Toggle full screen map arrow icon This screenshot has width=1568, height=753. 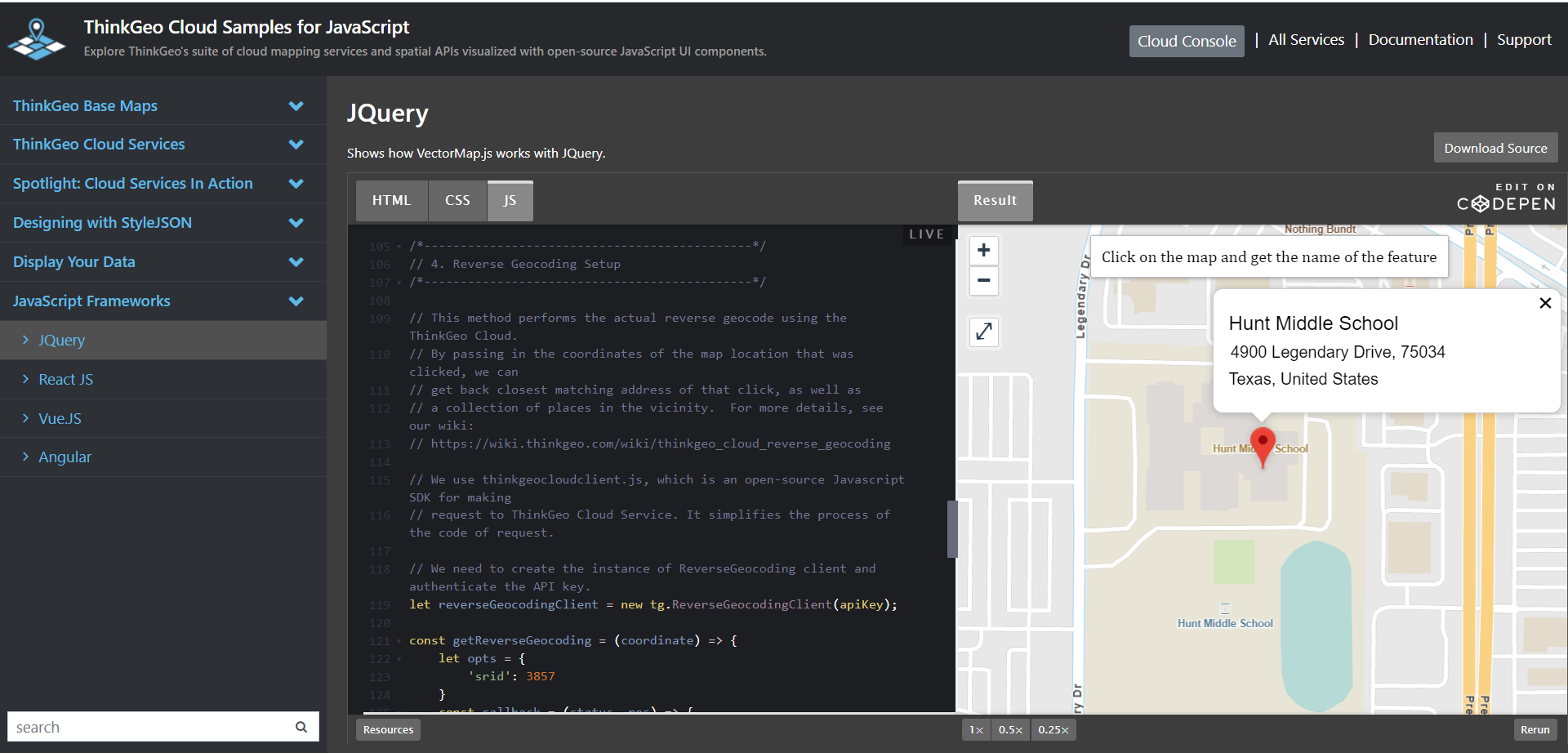point(984,332)
